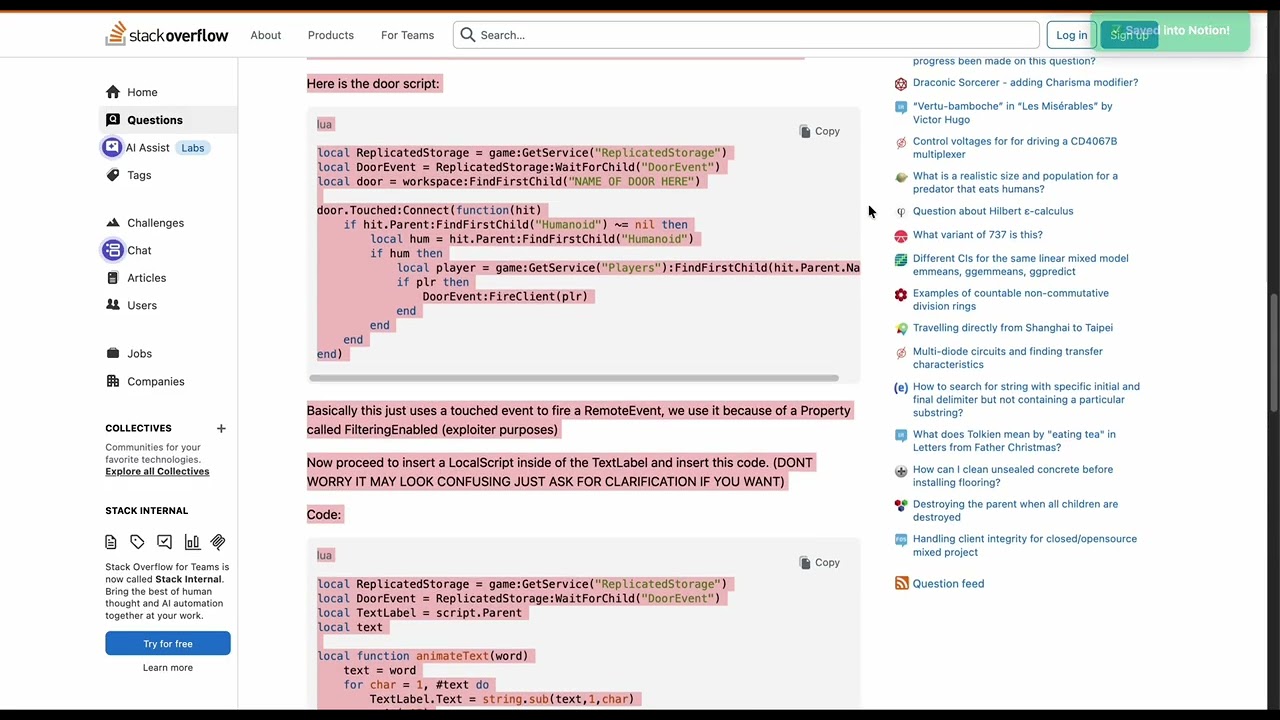Click the Stack Internal checkmark message icon
Viewport: 1280px width, 720px height.
click(164, 542)
